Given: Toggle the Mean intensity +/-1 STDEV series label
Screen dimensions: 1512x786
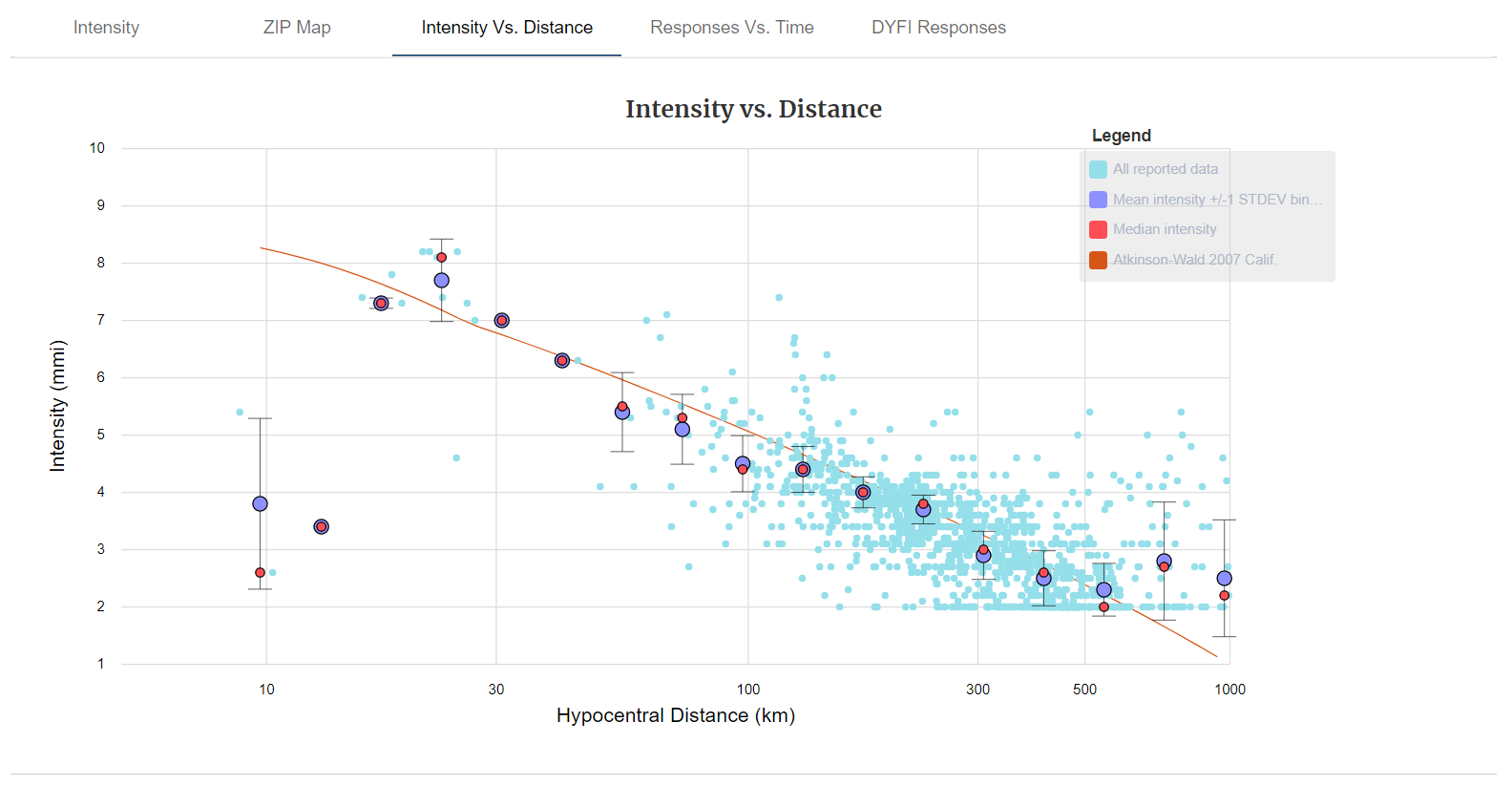Looking at the screenshot, I should click(x=1217, y=200).
